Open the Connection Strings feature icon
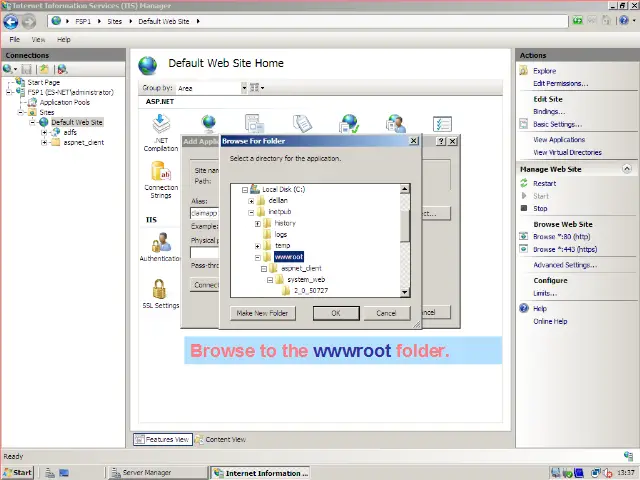The image size is (640, 480). pyautogui.click(x=161, y=171)
